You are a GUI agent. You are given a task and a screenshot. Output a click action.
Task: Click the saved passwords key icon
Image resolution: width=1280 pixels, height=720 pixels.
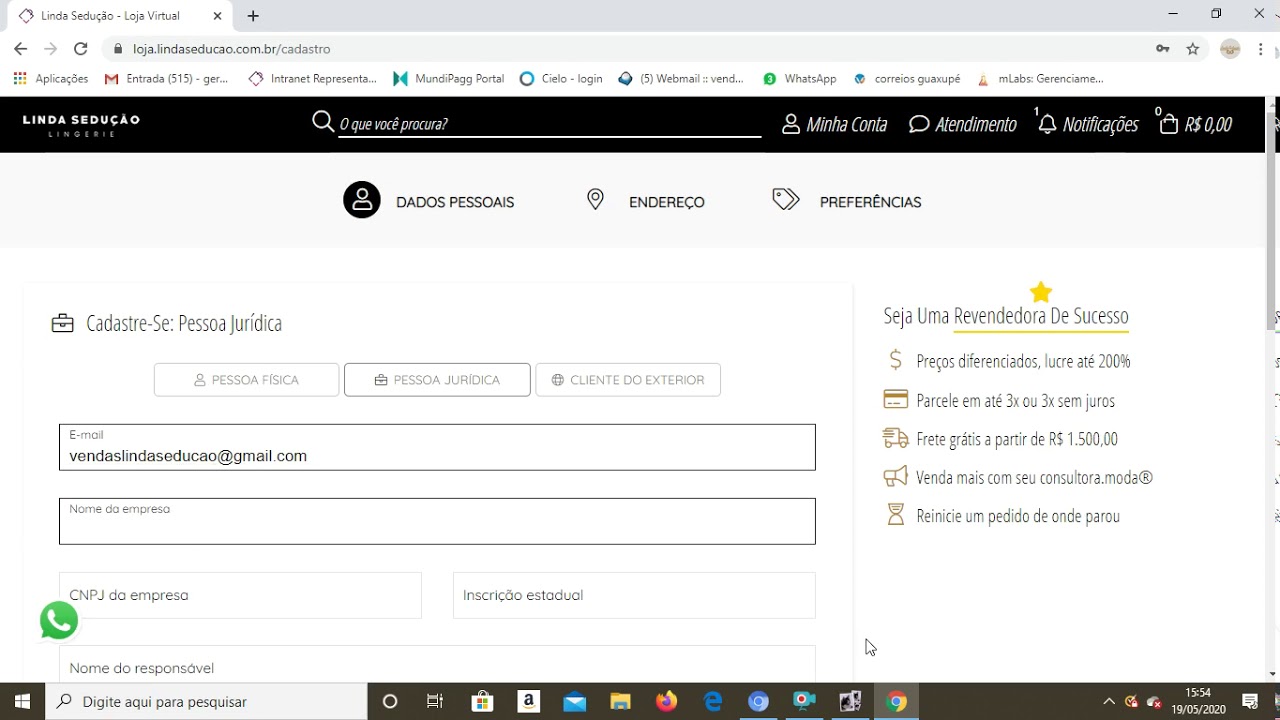[x=1162, y=49]
